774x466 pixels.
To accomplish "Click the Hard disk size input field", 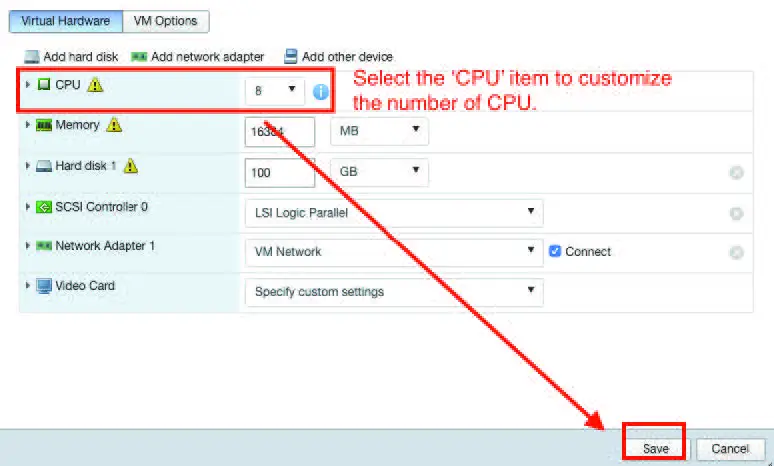I will coord(279,172).
